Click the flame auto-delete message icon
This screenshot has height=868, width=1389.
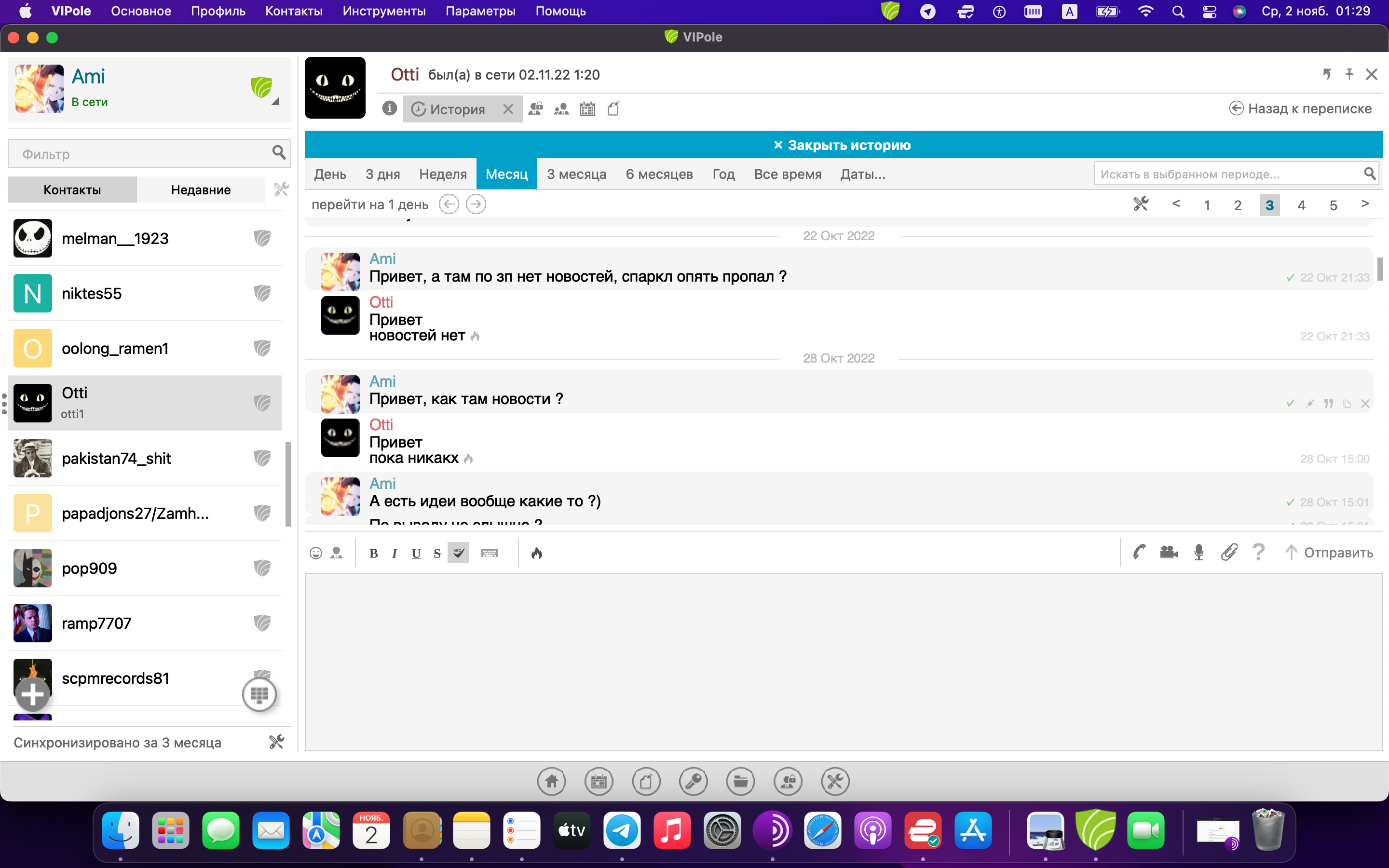coord(537,553)
